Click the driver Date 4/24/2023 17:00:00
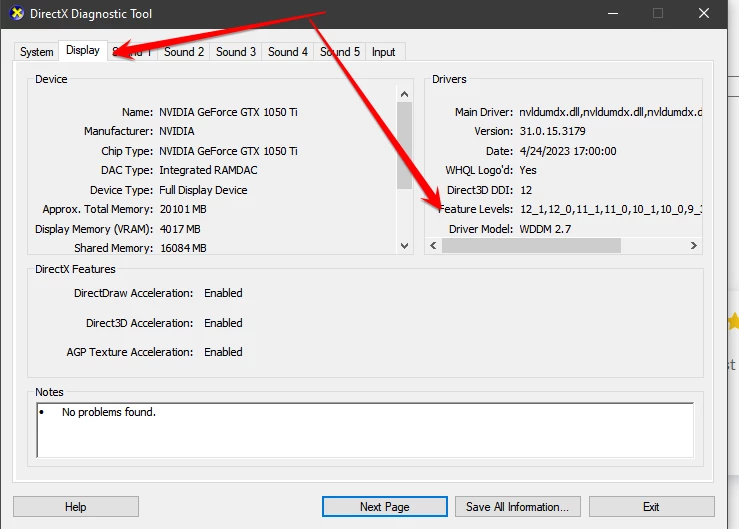Image resolution: width=739 pixels, height=529 pixels. (x=568, y=151)
